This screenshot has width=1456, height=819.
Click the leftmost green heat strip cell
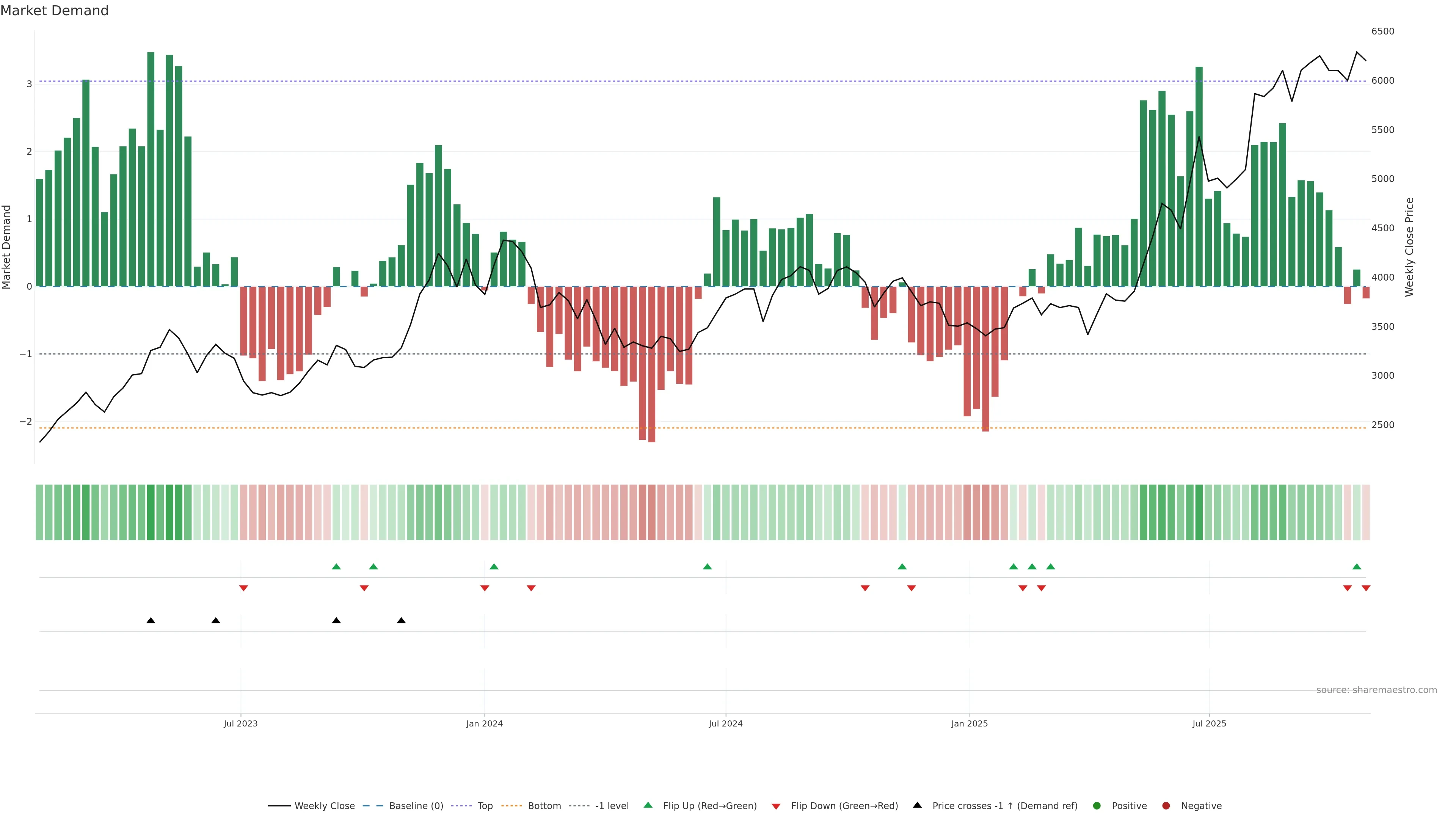(x=39, y=512)
